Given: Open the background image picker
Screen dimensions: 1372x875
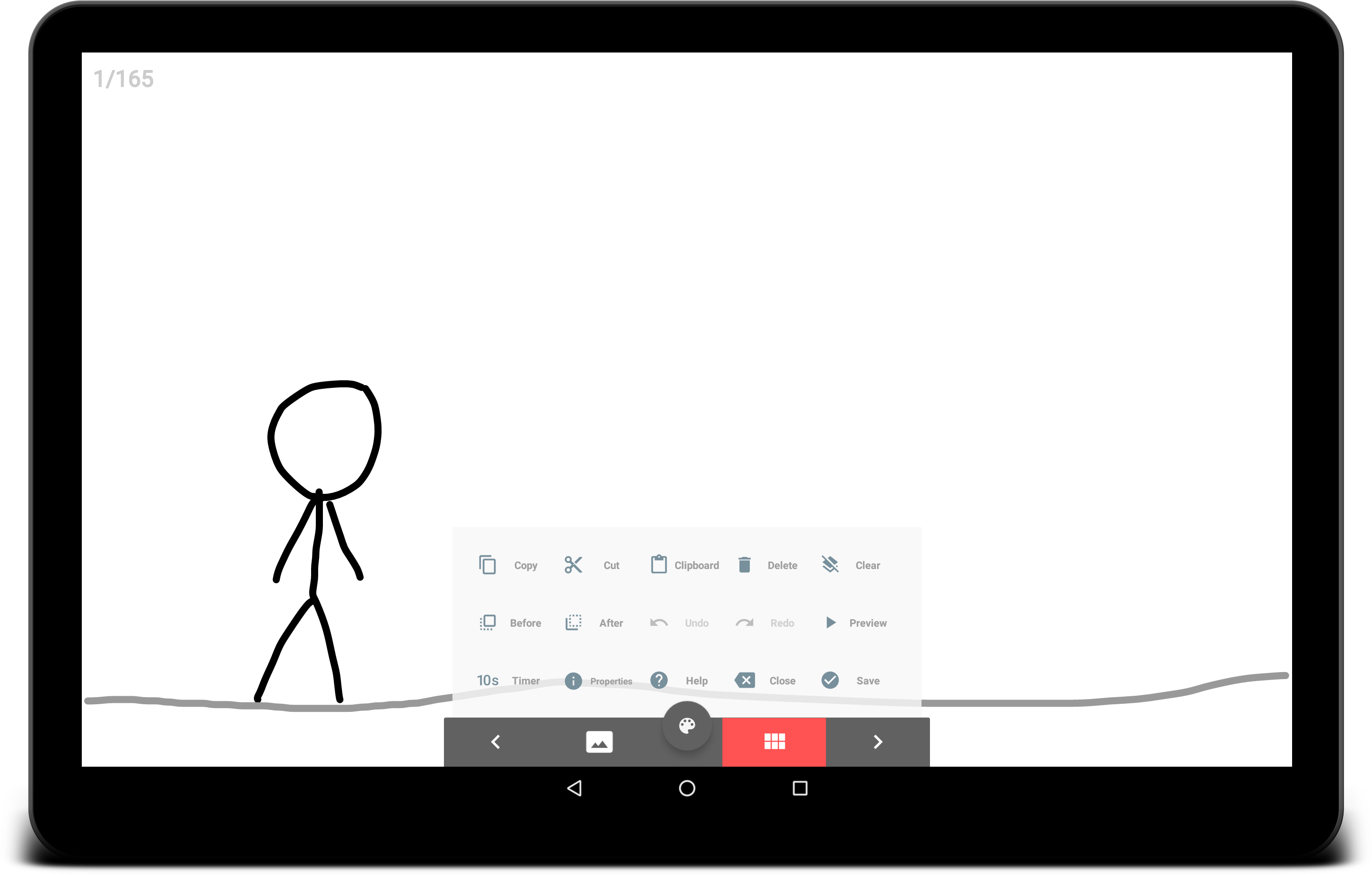Looking at the screenshot, I should pos(599,742).
